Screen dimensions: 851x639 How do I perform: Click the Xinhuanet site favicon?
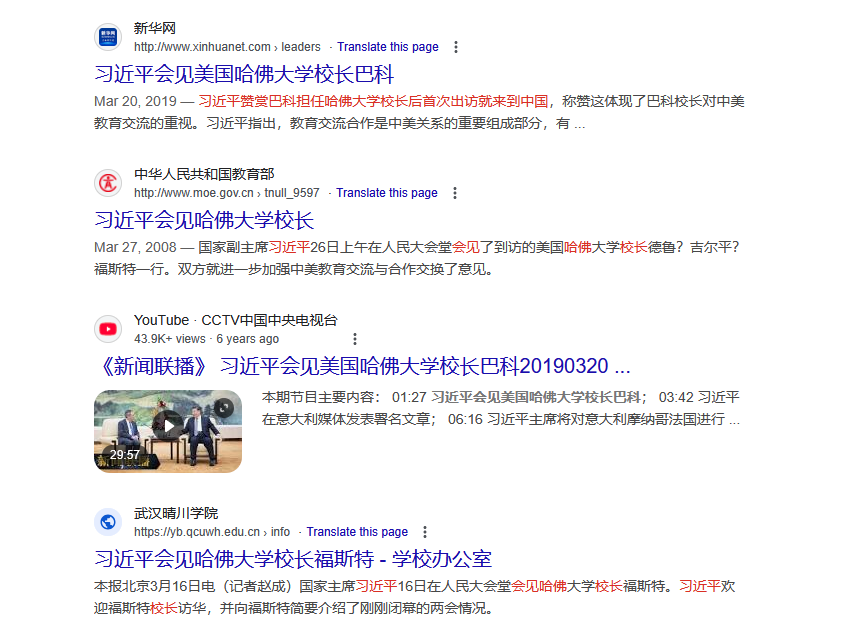[x=107, y=38]
